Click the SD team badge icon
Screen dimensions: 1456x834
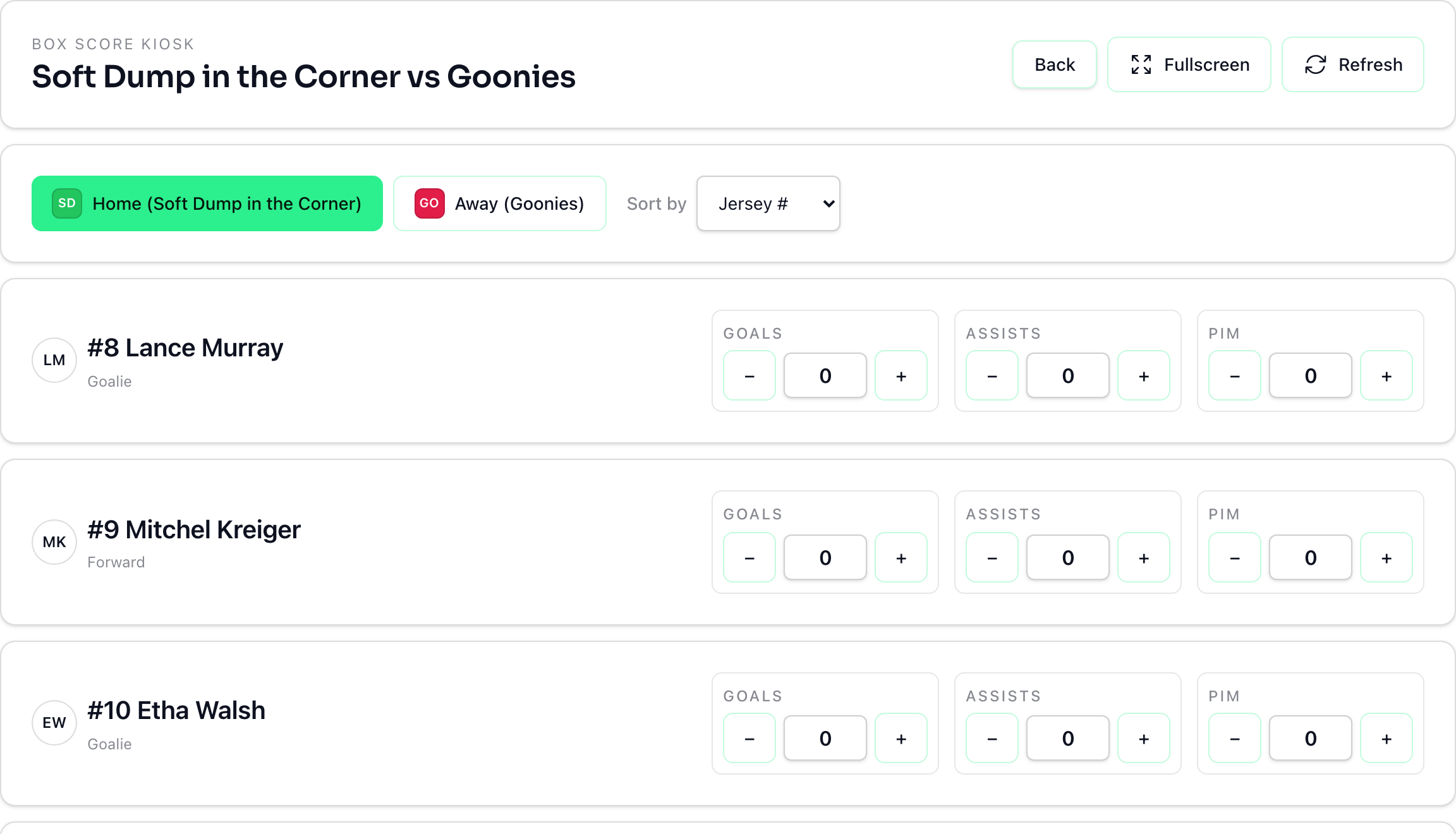tap(67, 203)
